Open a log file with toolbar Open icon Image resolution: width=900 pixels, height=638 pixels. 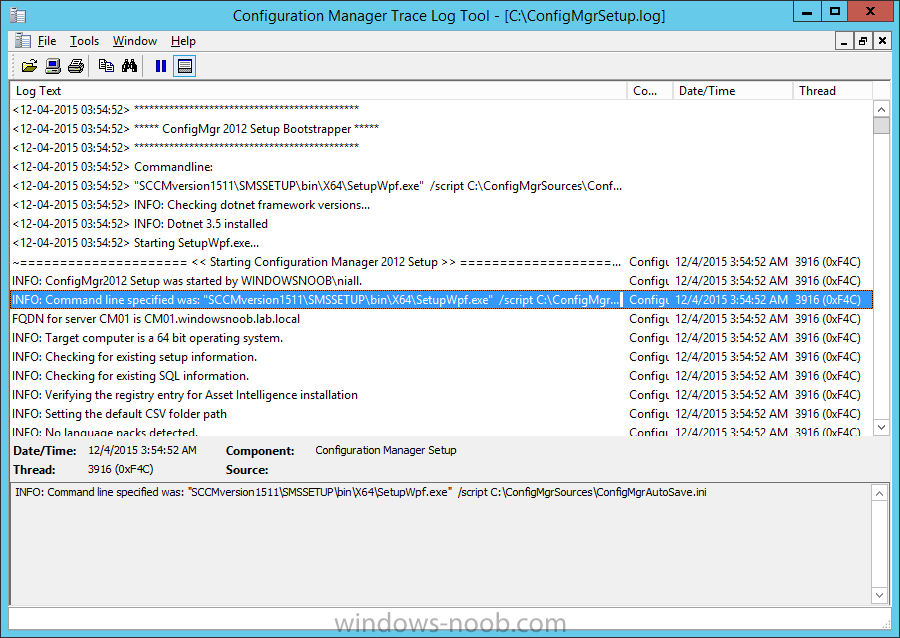click(x=29, y=66)
